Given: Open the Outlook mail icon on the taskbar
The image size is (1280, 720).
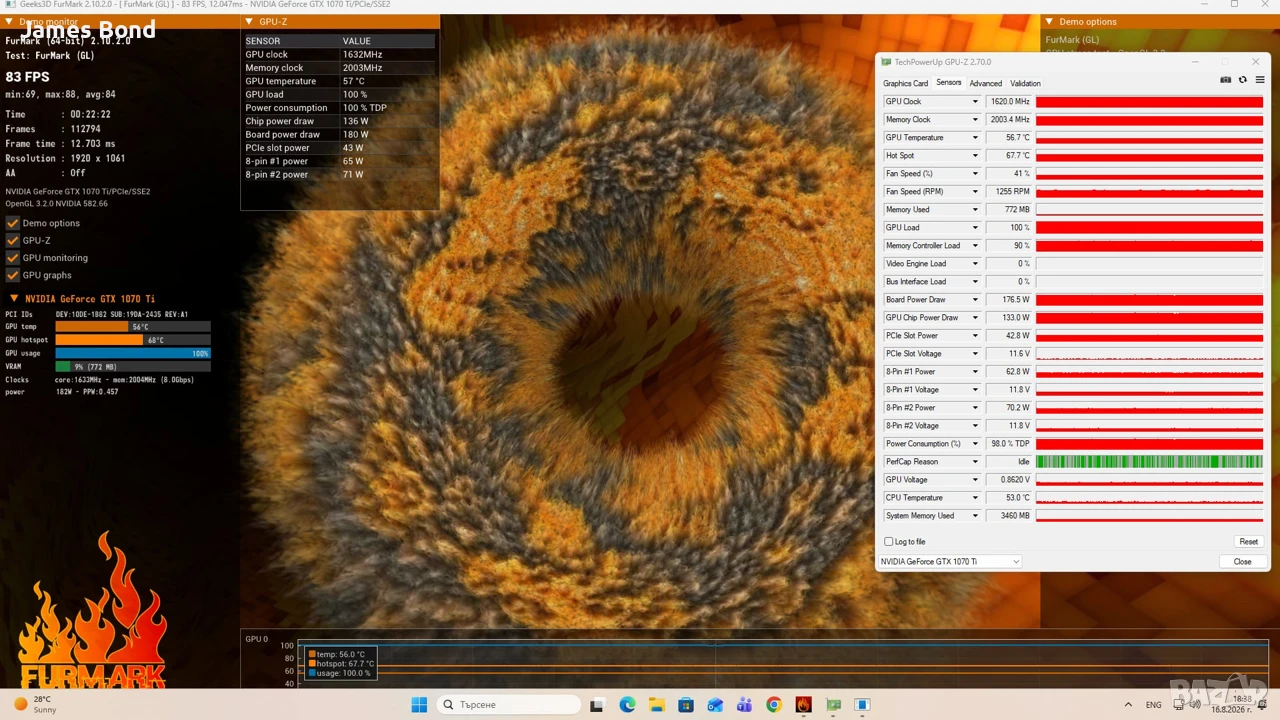Looking at the screenshot, I should point(715,705).
